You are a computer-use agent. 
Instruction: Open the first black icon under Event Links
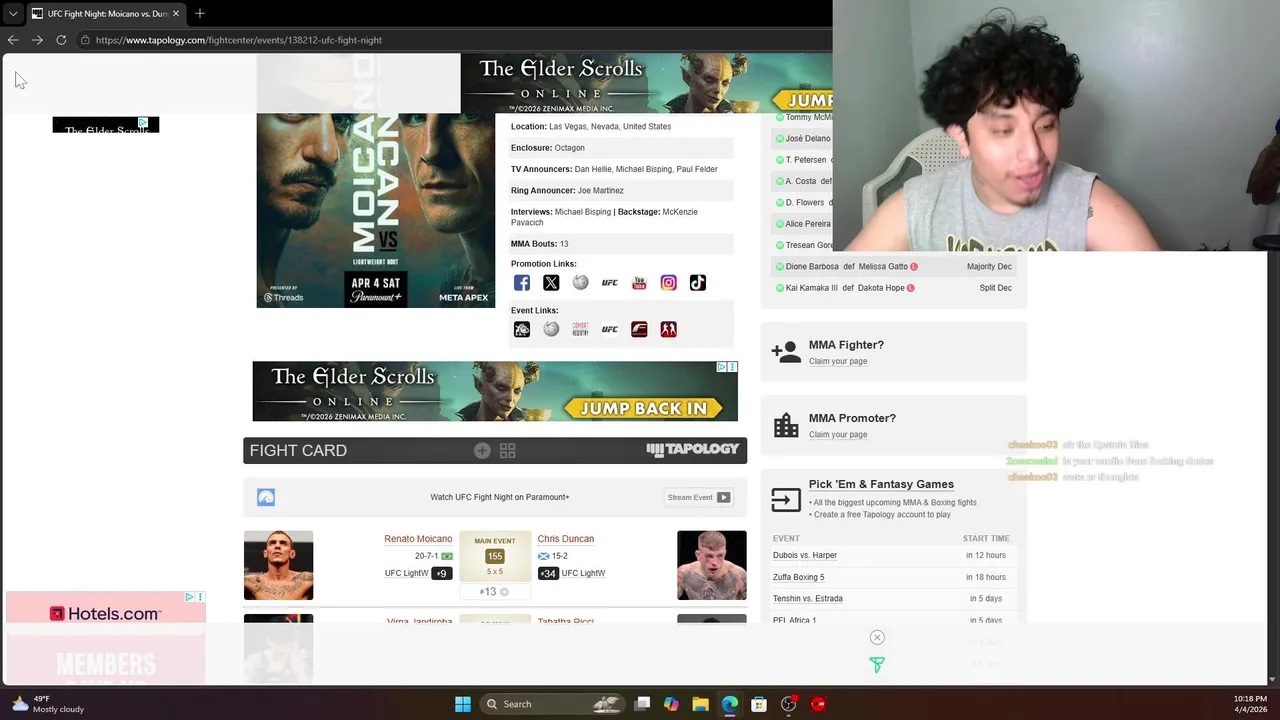(522, 329)
